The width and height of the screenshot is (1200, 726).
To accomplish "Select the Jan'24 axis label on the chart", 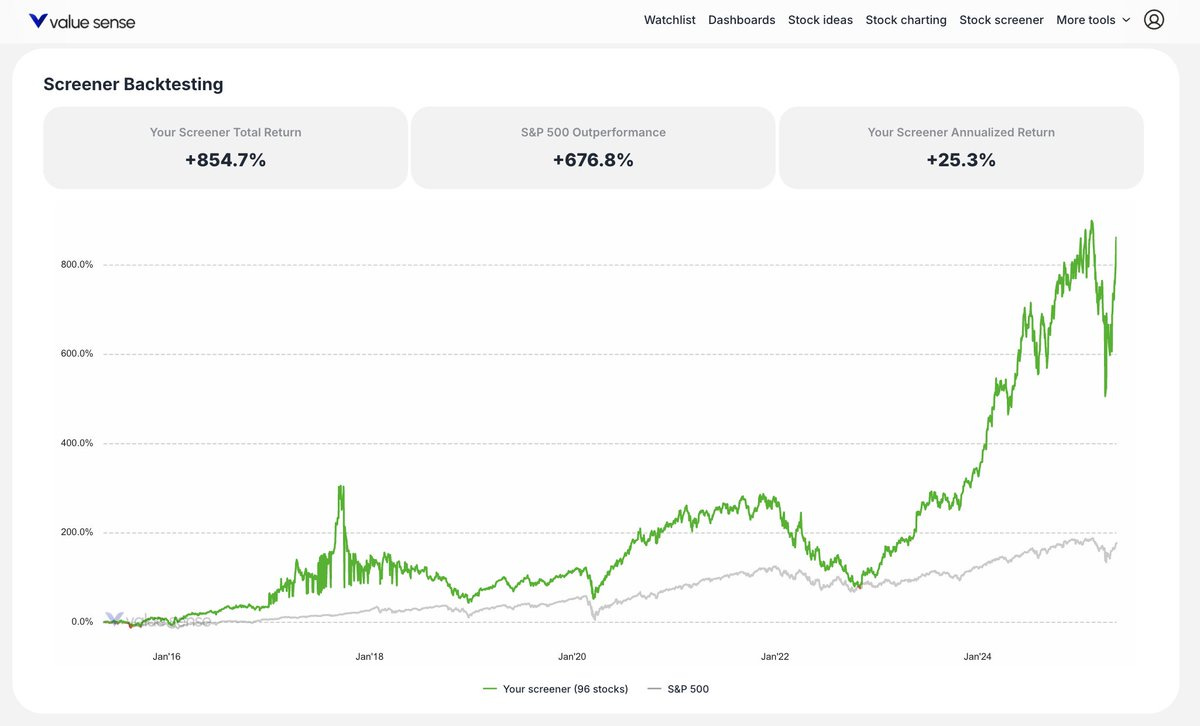I will tap(977, 656).
